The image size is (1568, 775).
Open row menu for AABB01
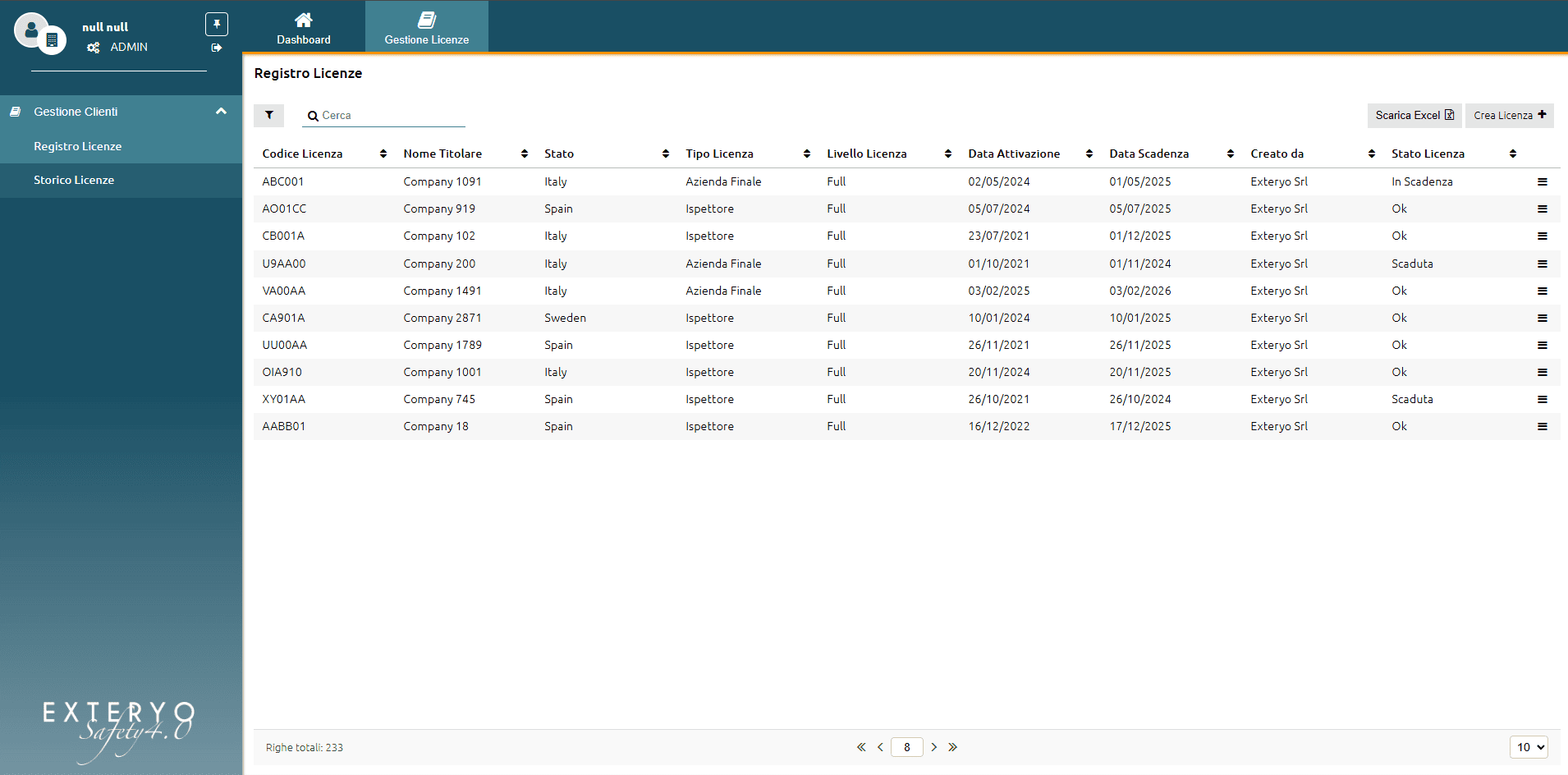(x=1543, y=426)
